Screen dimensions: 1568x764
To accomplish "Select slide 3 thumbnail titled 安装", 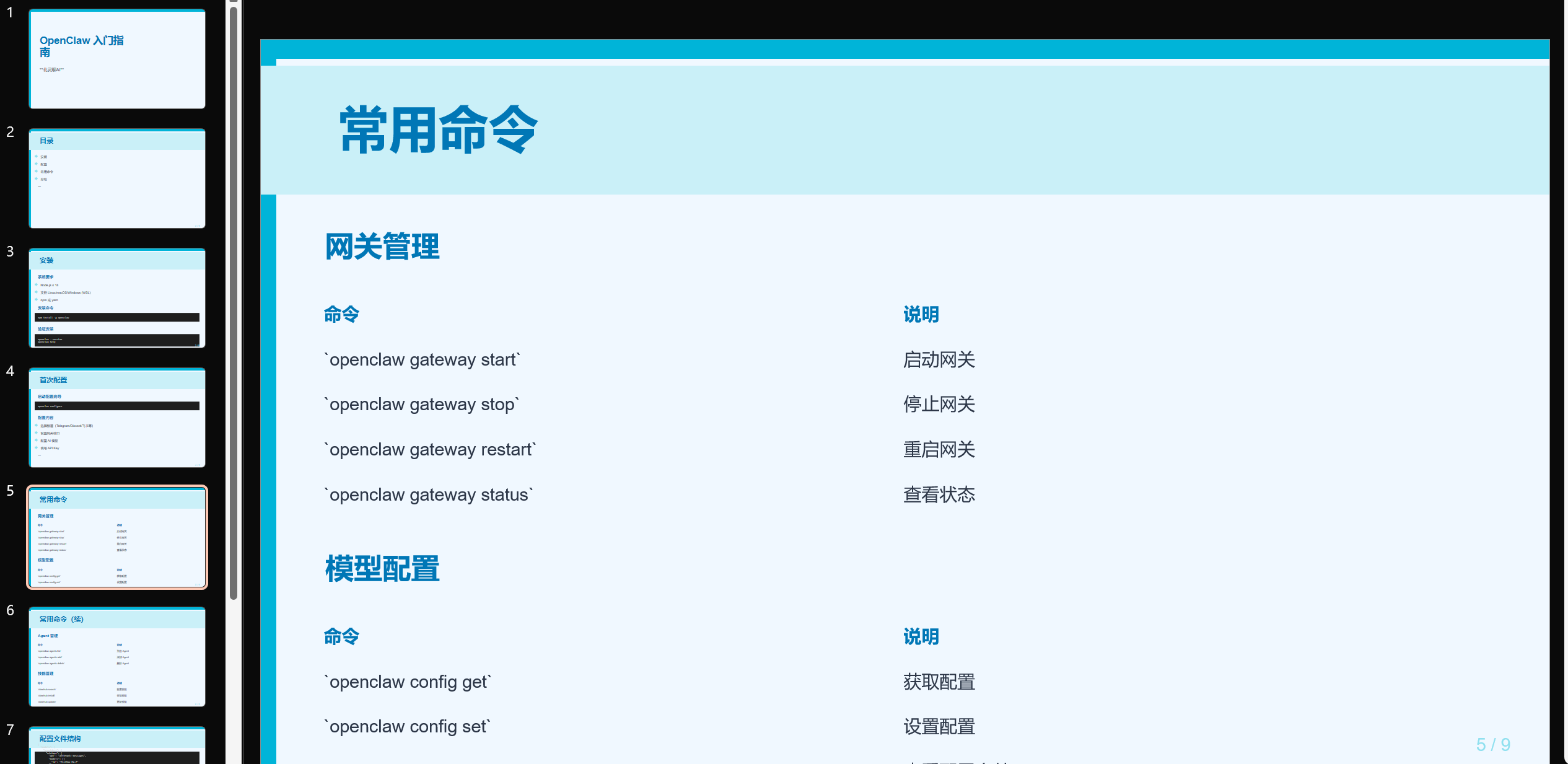I will click(x=117, y=298).
